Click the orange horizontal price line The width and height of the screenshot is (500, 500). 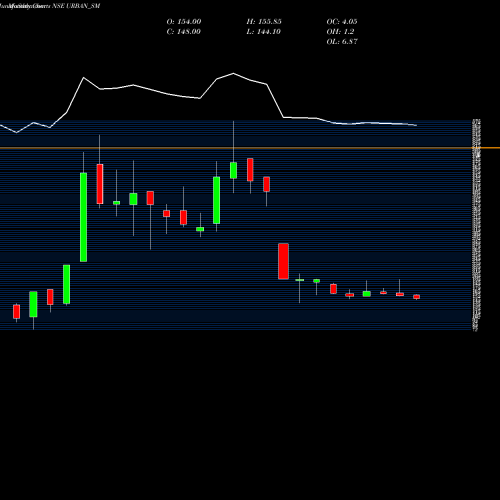250,148
